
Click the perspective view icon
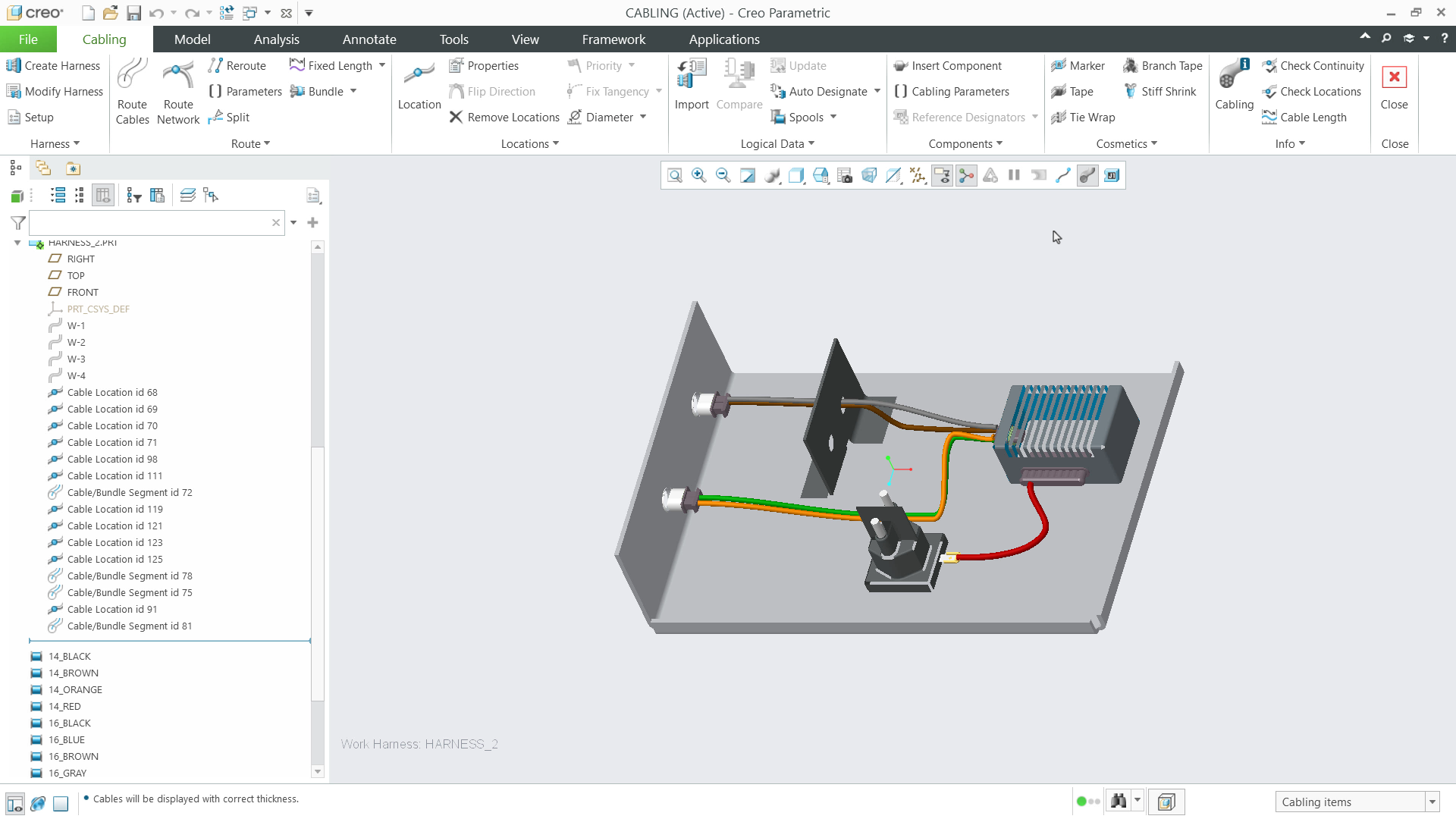coord(868,176)
